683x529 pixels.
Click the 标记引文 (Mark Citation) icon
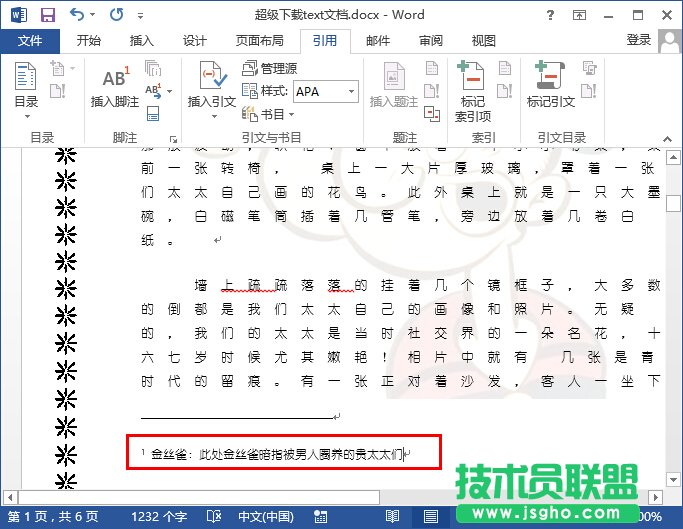[550, 86]
